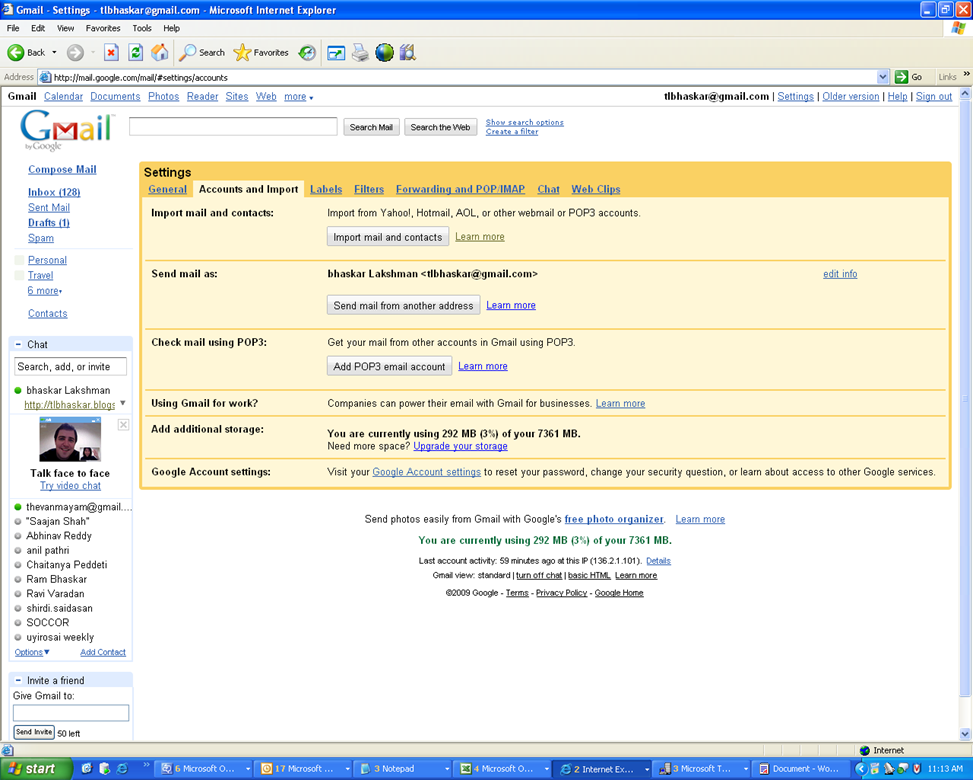Open Favorites star in the toolbar

point(242,53)
